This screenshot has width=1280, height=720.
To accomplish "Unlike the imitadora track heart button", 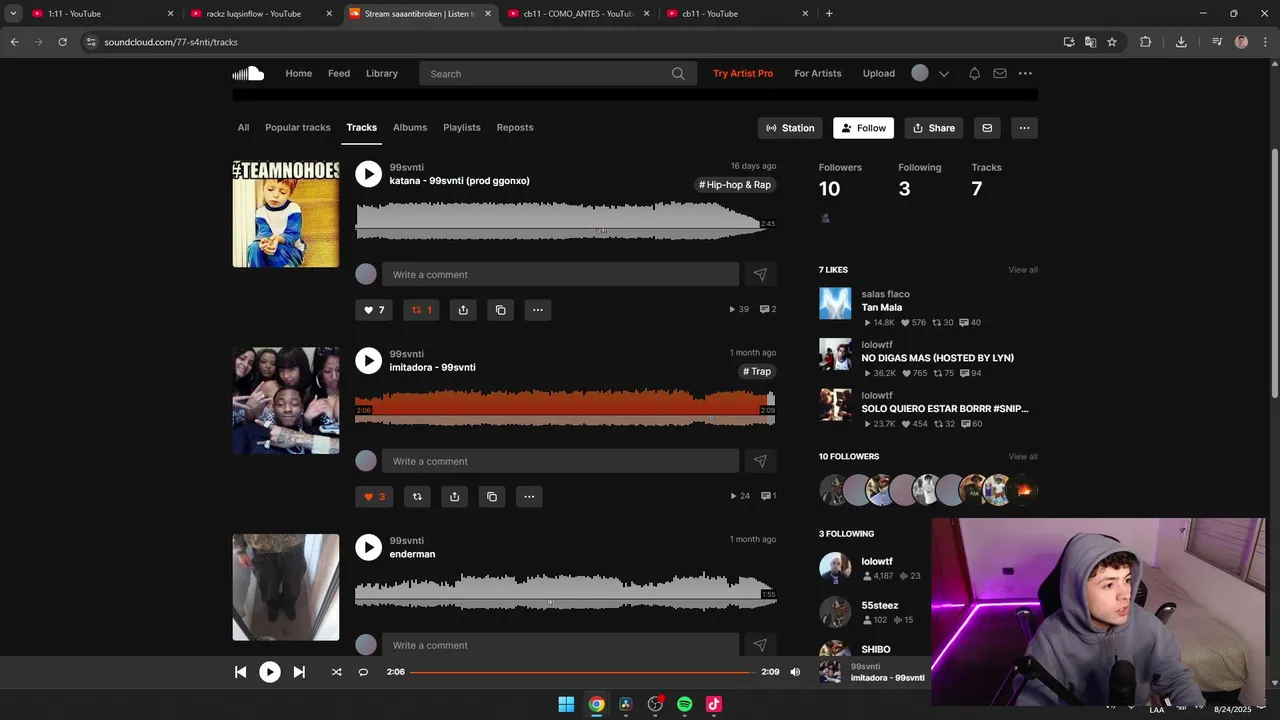I will (x=374, y=496).
